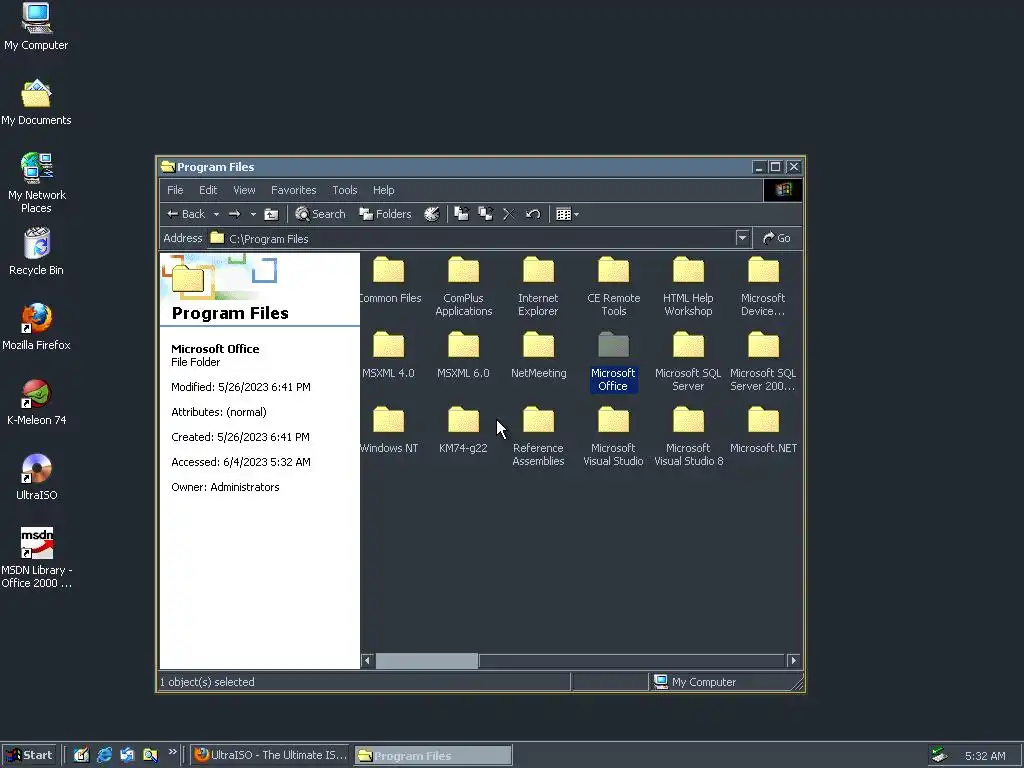
Task: Expand the Address bar dropdown arrow
Action: tap(742, 238)
